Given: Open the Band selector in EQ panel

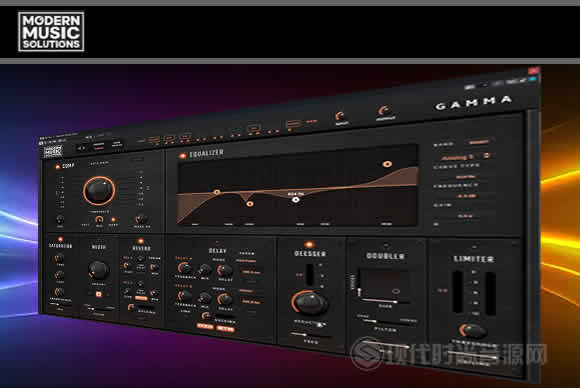Looking at the screenshot, I should [x=479, y=142].
